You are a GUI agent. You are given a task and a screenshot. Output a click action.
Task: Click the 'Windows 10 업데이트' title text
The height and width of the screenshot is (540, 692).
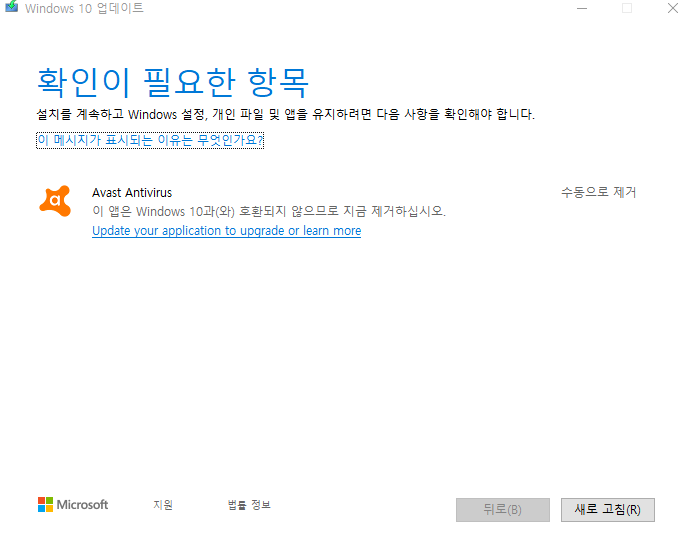(84, 8)
